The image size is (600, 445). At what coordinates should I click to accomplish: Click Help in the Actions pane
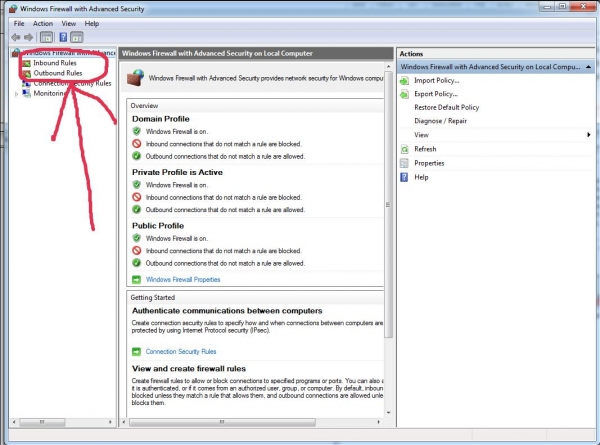421,178
